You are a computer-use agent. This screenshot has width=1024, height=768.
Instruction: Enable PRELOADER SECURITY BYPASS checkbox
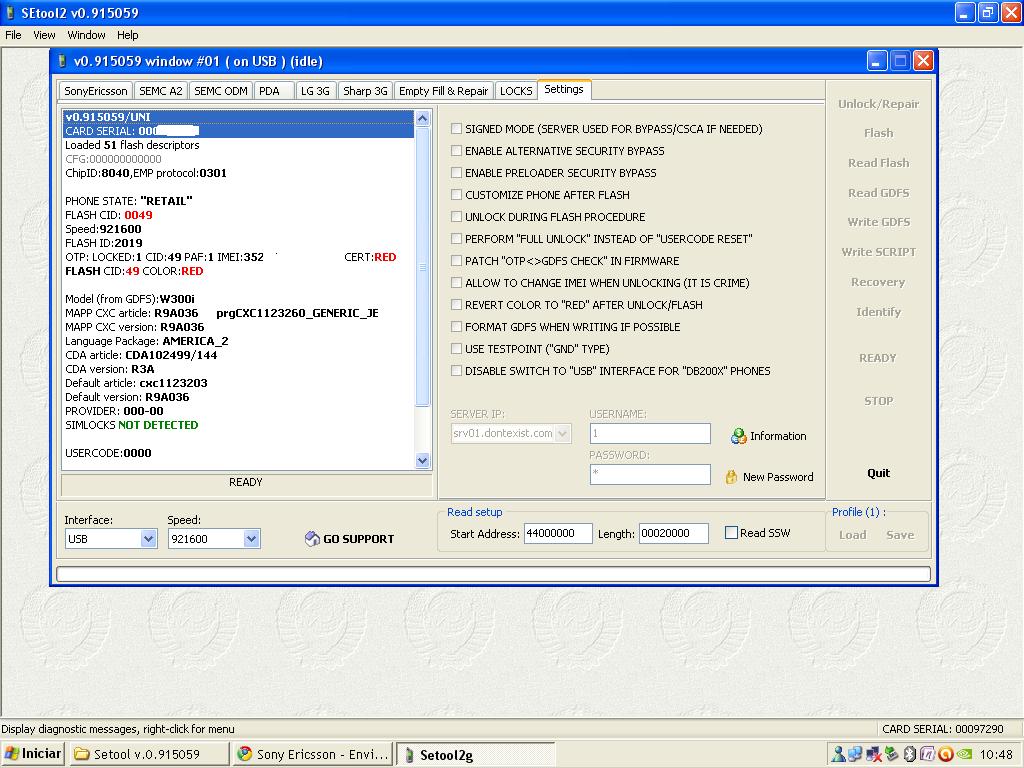(456, 173)
